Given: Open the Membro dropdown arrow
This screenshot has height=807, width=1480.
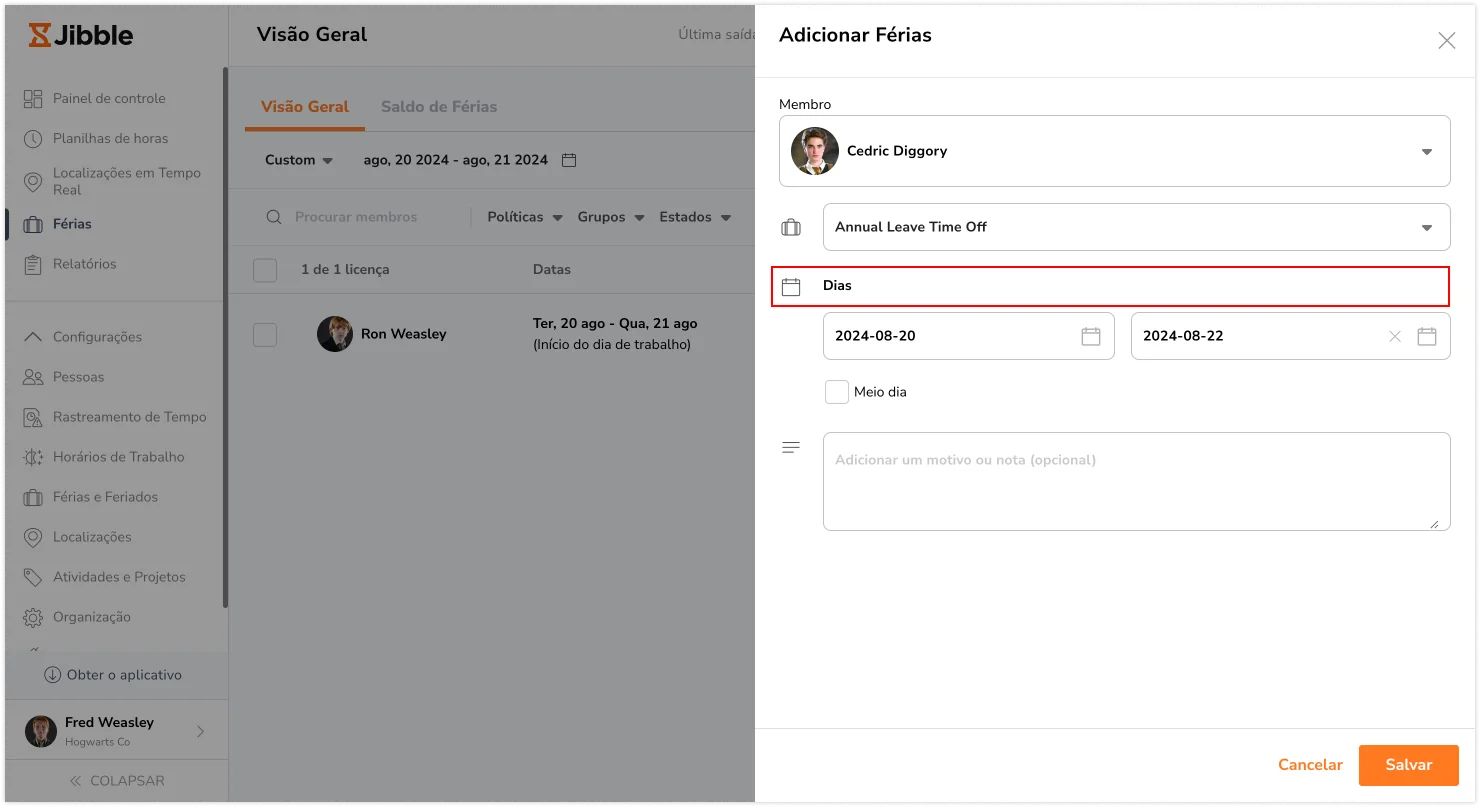Looking at the screenshot, I should [x=1427, y=152].
